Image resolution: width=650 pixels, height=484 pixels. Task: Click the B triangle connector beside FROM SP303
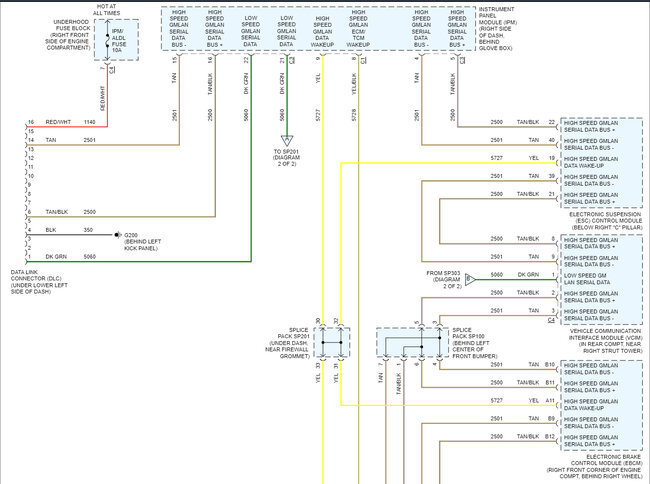coord(470,279)
